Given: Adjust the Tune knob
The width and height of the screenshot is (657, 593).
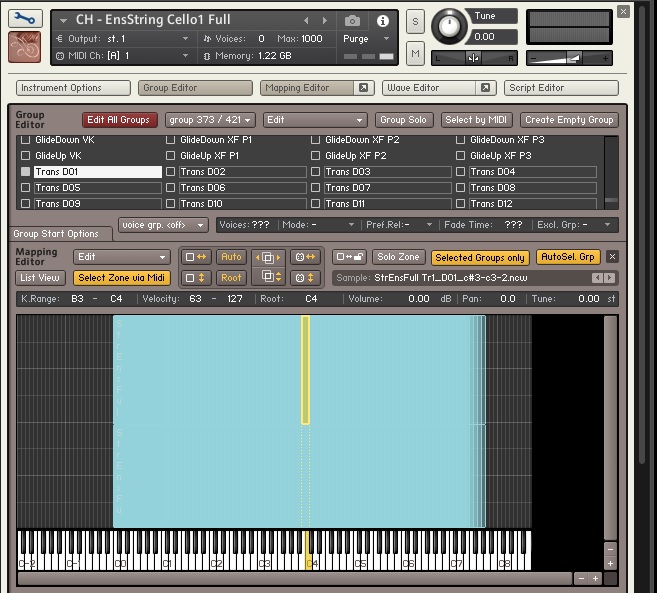Looking at the screenshot, I should click(449, 26).
